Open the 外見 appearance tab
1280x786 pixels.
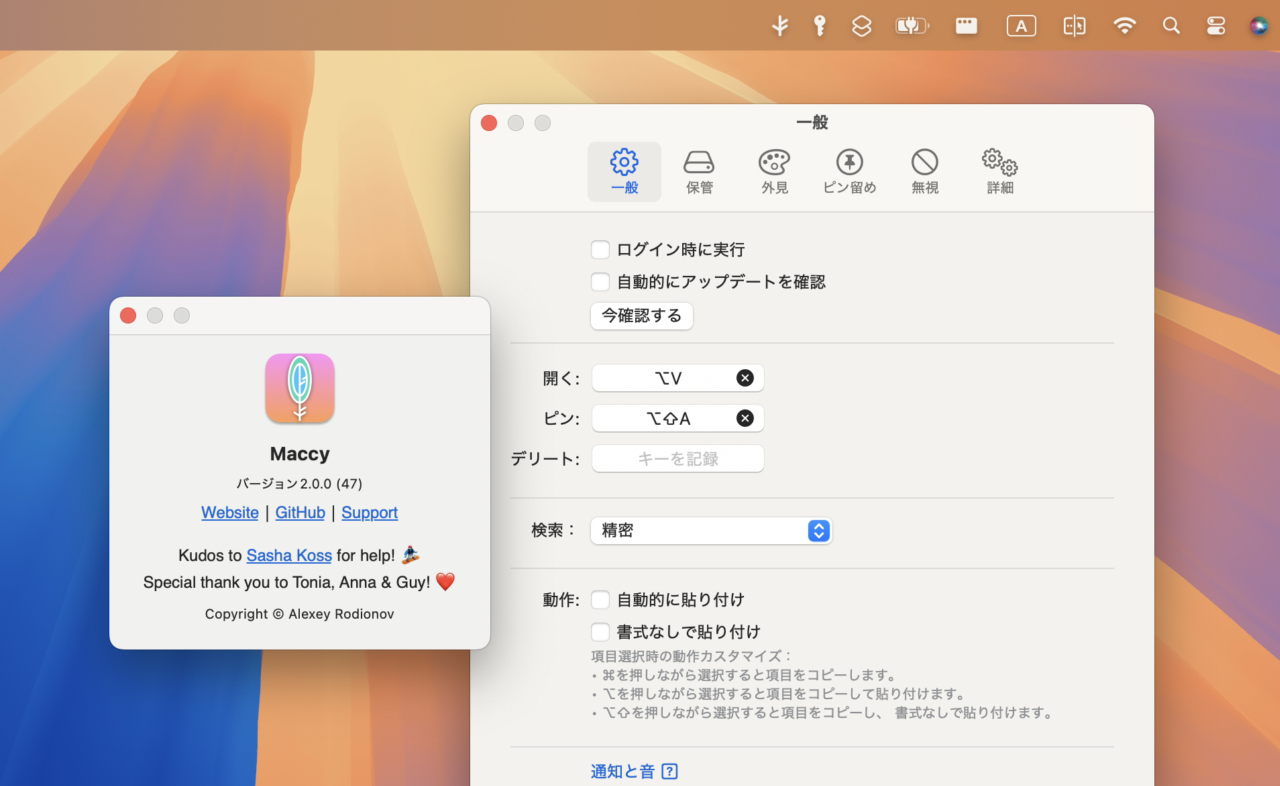tap(774, 172)
